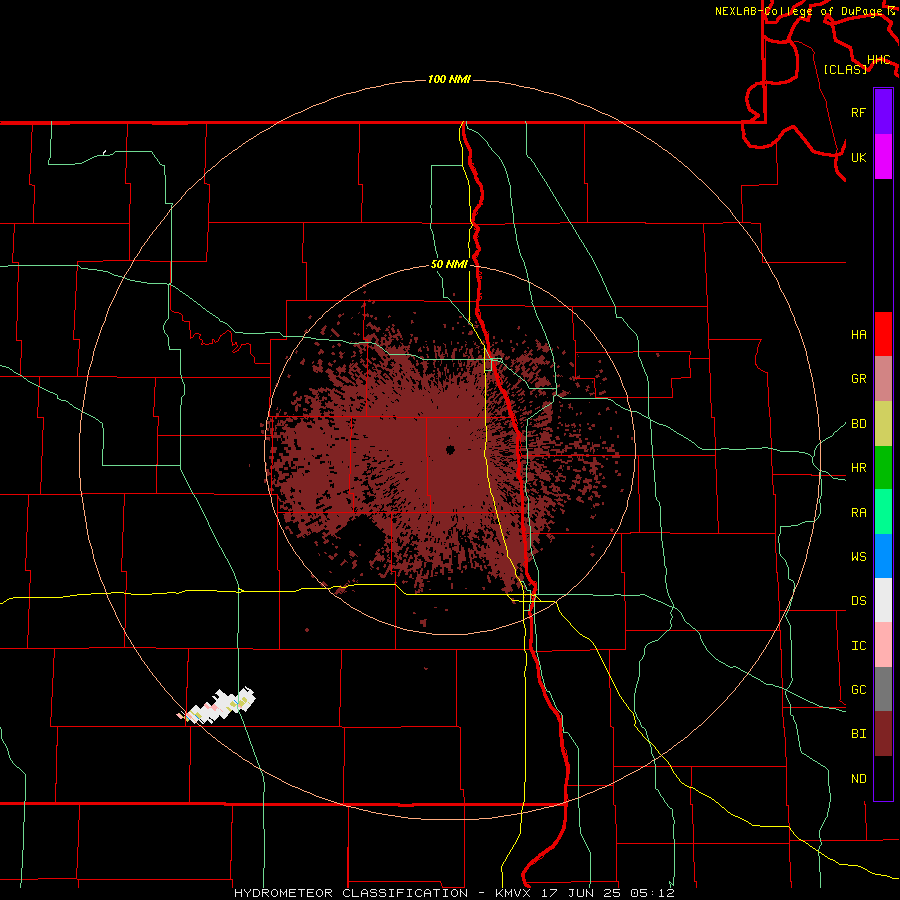The image size is (900, 900).
Task: Click the '50 NMI' range ring label
Action: [x=449, y=264]
